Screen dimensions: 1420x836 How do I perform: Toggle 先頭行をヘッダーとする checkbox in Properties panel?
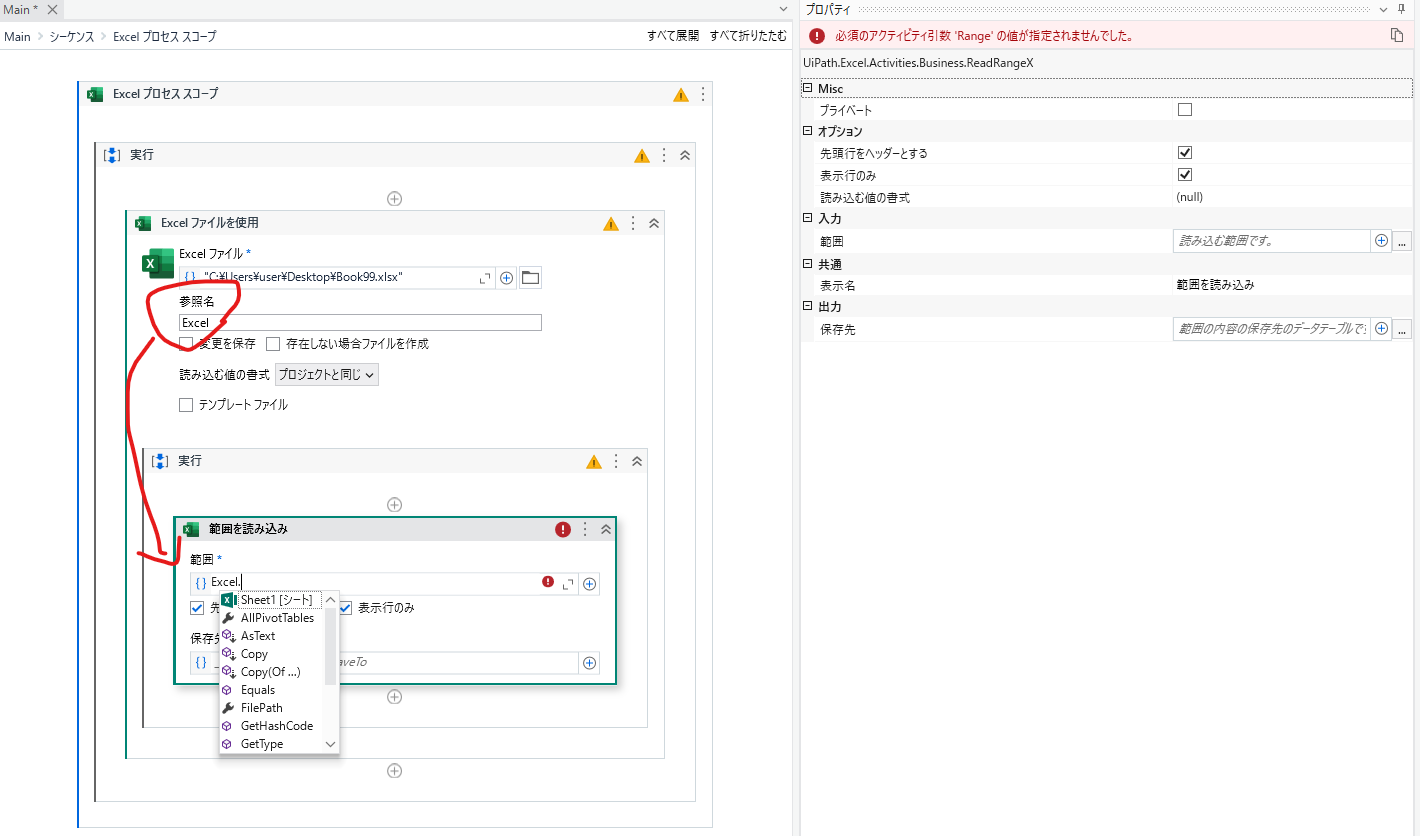1185,153
